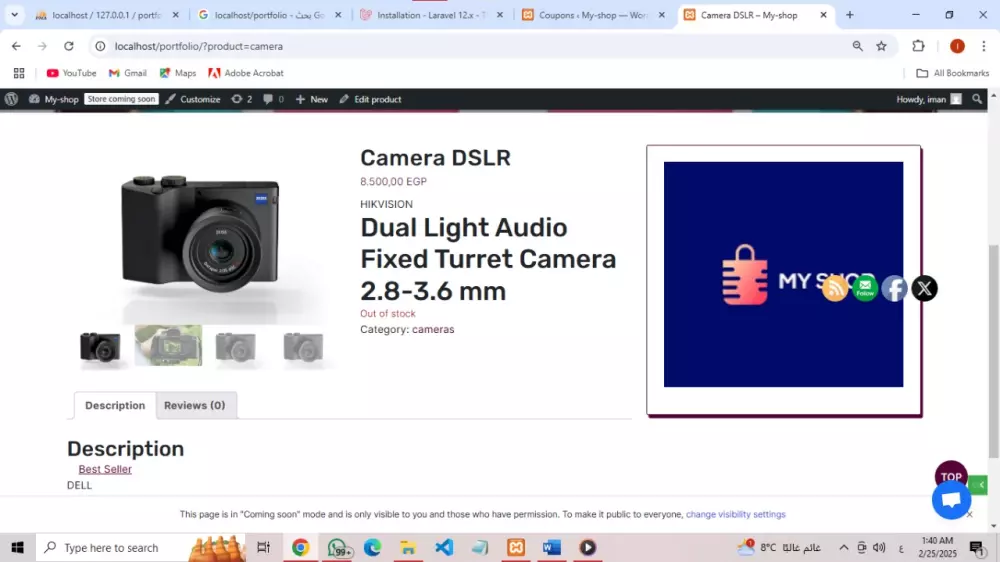
Task: Open XAMPP from the taskbar
Action: pyautogui.click(x=516, y=547)
